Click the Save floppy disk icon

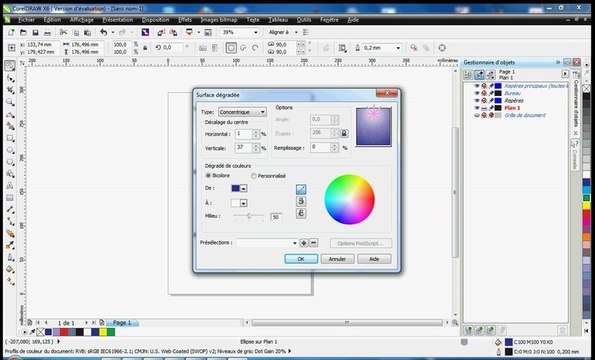[x=35, y=33]
